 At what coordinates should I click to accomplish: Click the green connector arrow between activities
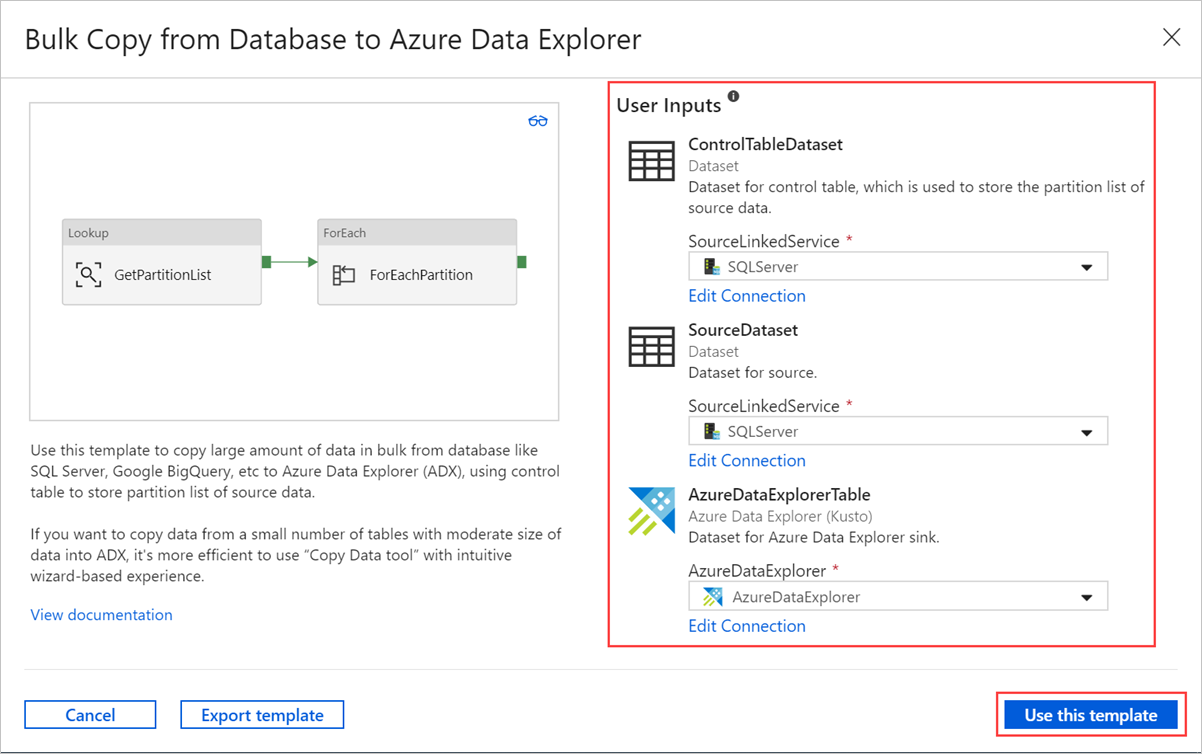(x=289, y=262)
